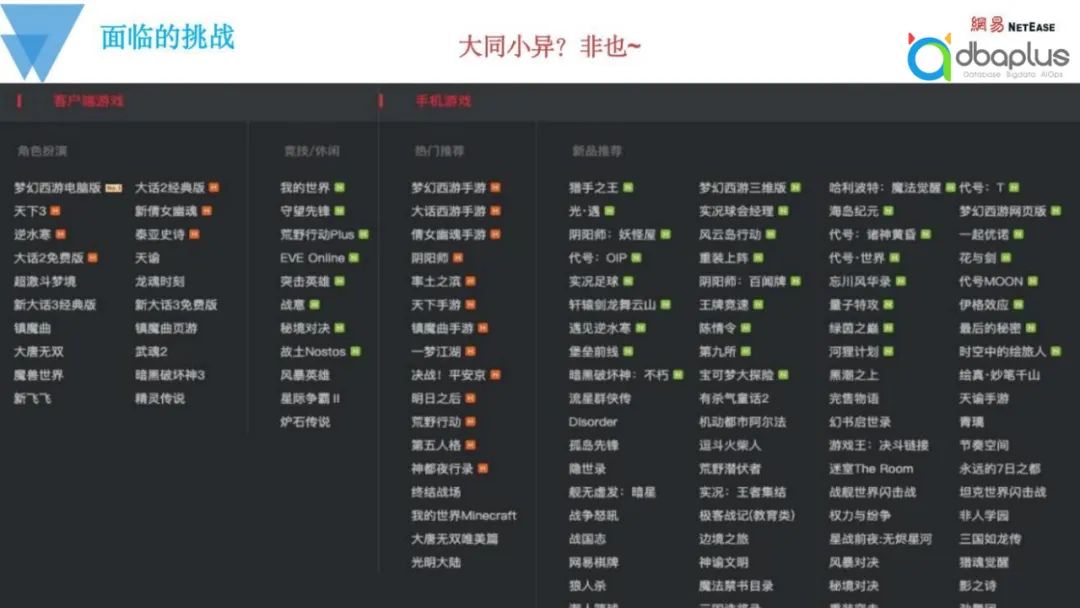1080x608 pixels.
Task: Select 一梦江湖 entry
Action: click(x=436, y=352)
